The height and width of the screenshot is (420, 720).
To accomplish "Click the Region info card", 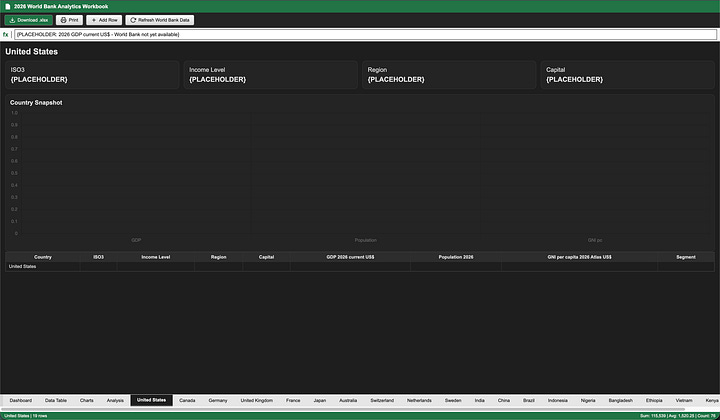I will pyautogui.click(x=449, y=75).
